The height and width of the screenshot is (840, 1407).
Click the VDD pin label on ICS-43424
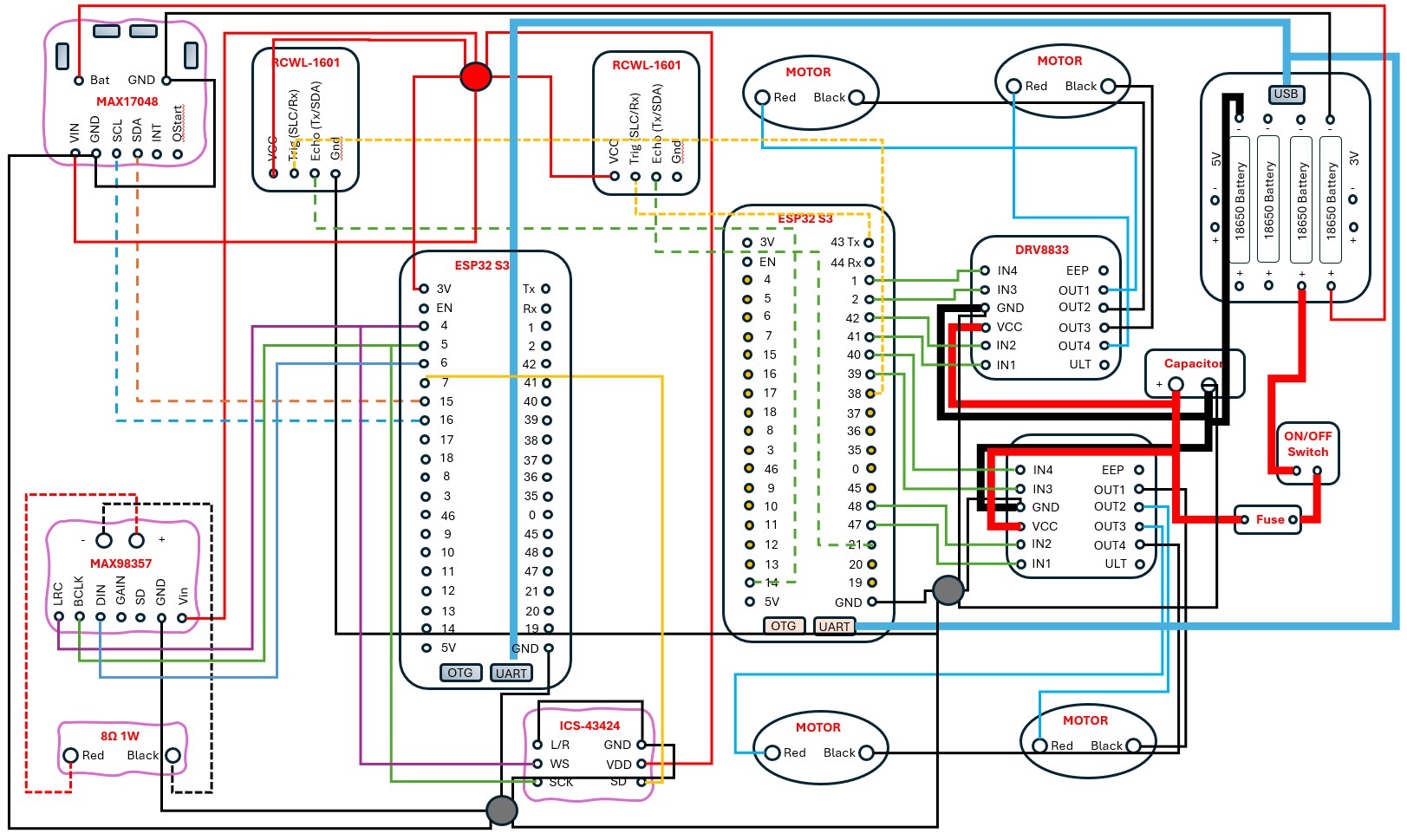(x=619, y=765)
